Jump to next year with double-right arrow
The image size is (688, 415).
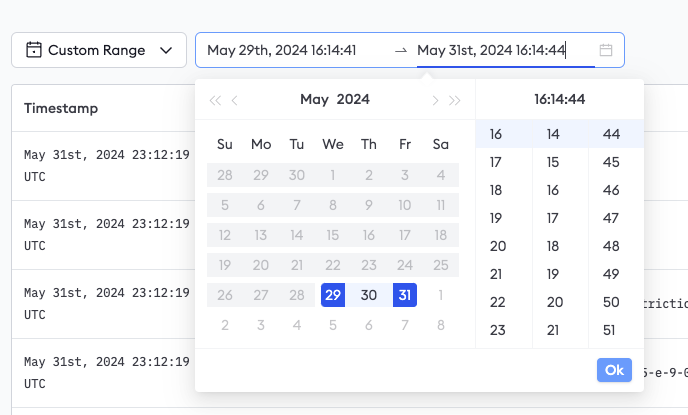455,100
